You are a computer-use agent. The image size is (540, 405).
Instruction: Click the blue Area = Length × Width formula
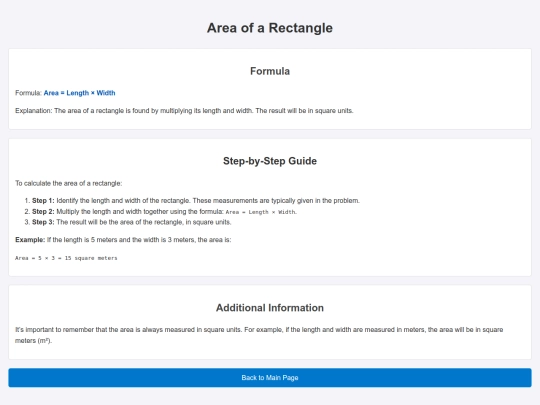coord(79,93)
